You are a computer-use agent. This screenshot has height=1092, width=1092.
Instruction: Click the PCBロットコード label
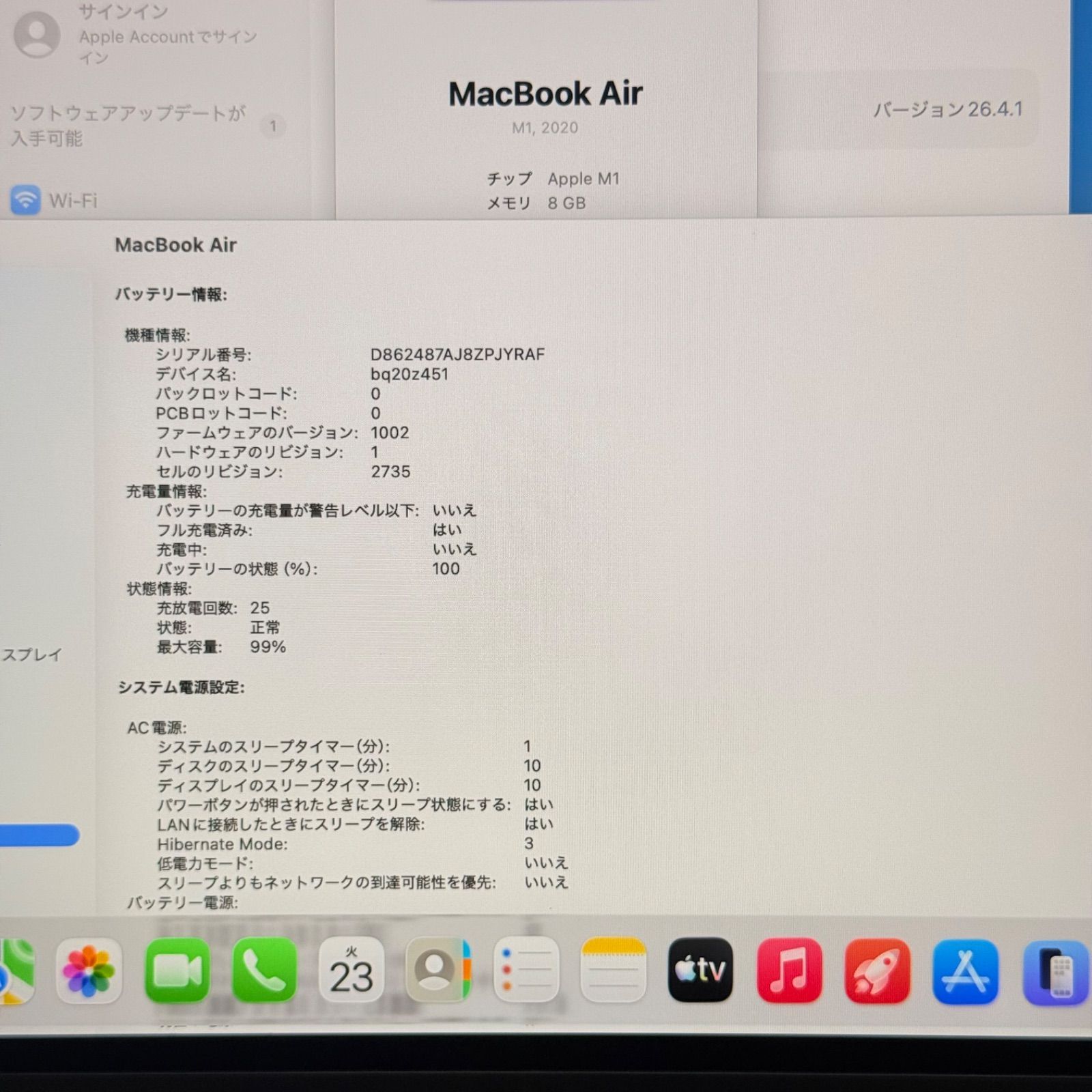221,413
